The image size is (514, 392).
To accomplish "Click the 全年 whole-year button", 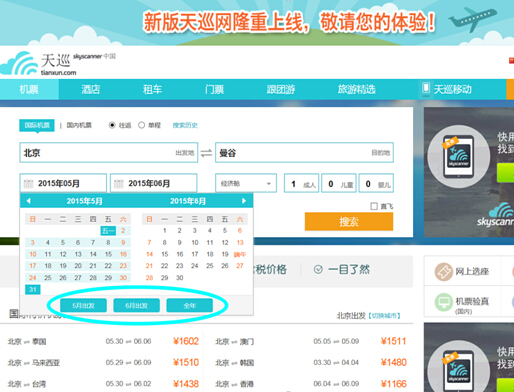I will click(x=189, y=306).
